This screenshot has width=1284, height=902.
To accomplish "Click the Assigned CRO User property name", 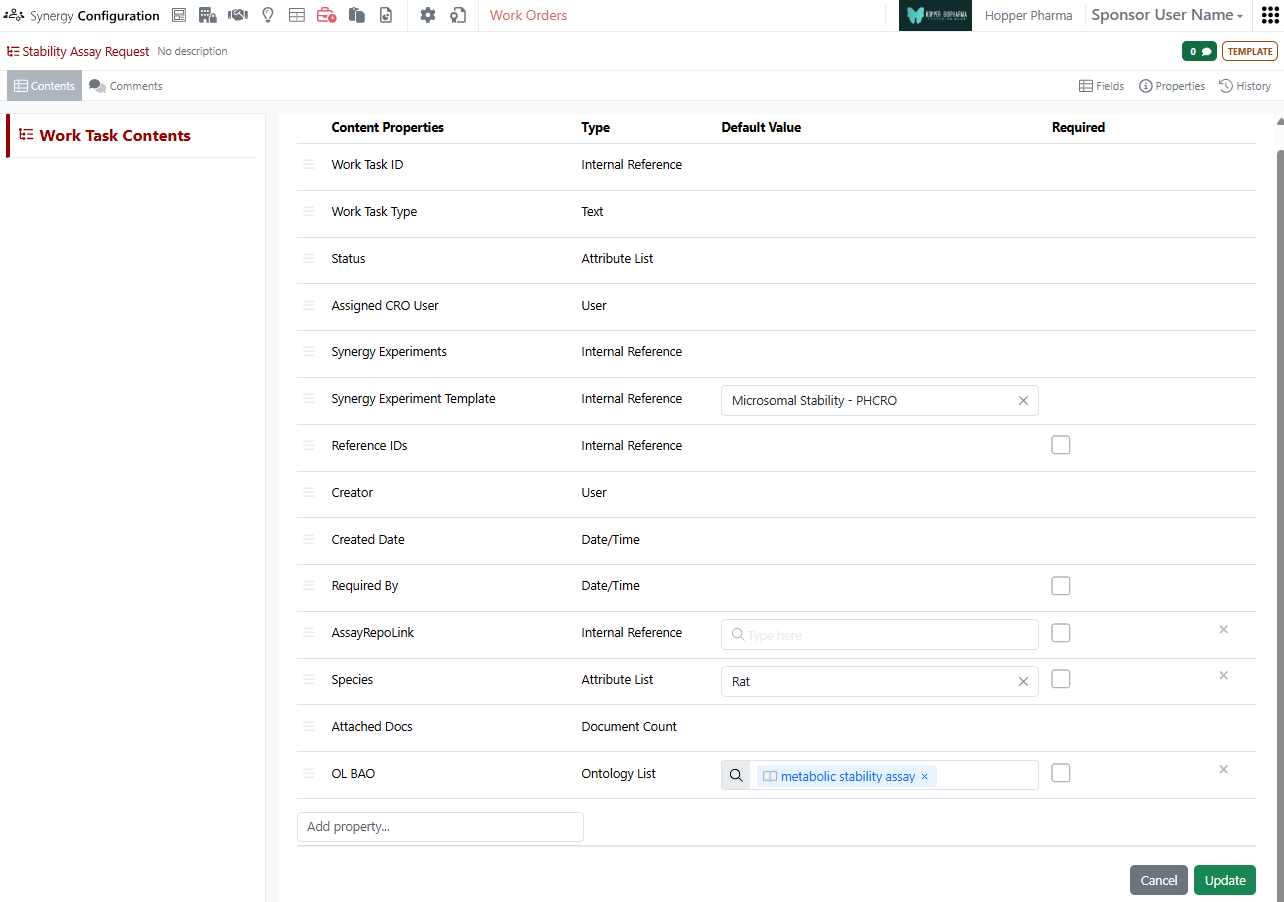I will (385, 305).
